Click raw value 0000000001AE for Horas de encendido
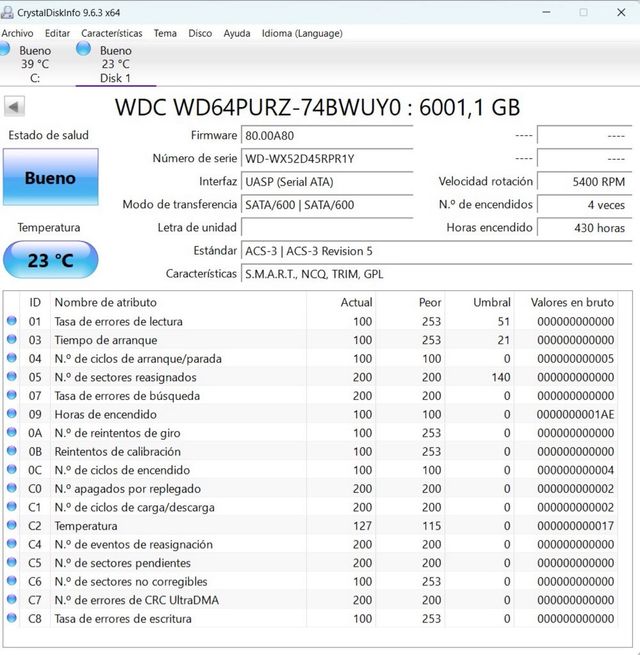This screenshot has width=640, height=655. click(575, 414)
